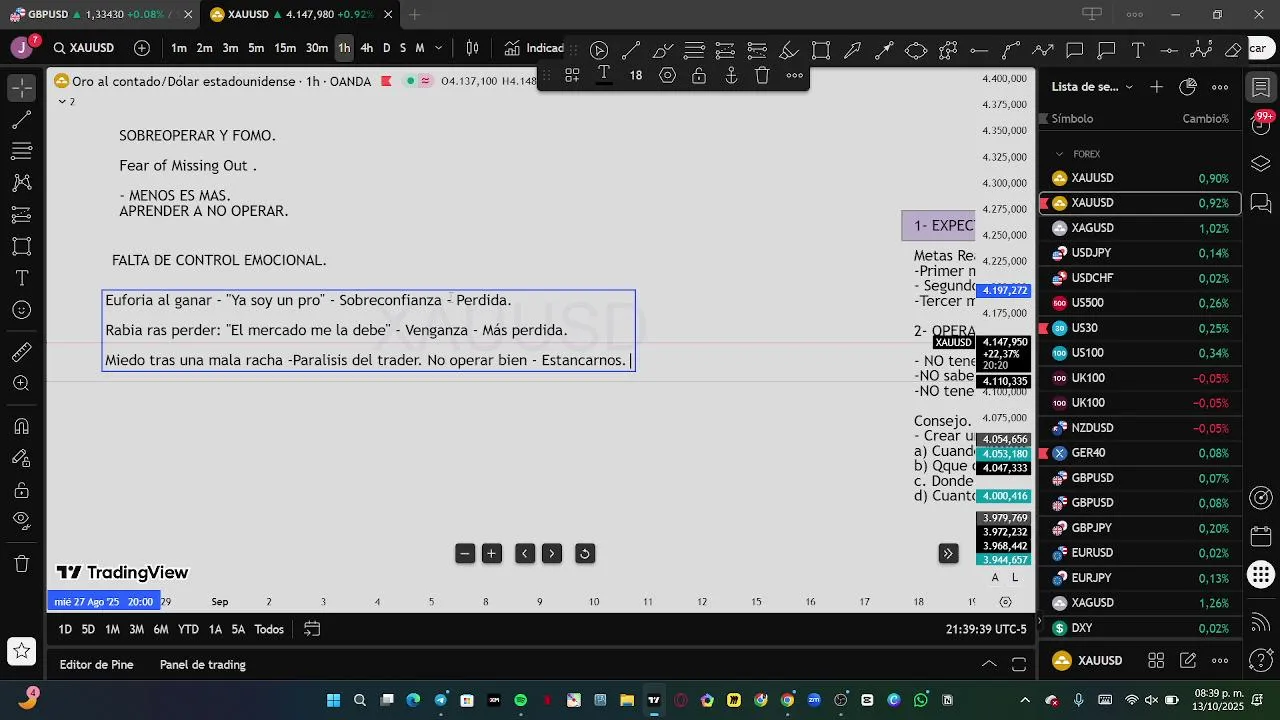Viewport: 1280px width, 720px height.
Task: Switch to the 15m timeframe
Action: point(285,48)
